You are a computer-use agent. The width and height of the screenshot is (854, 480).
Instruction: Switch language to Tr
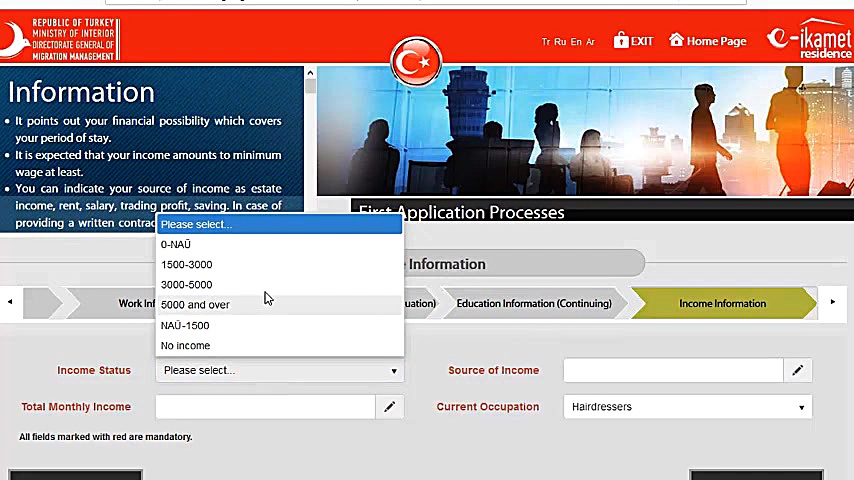(x=546, y=42)
